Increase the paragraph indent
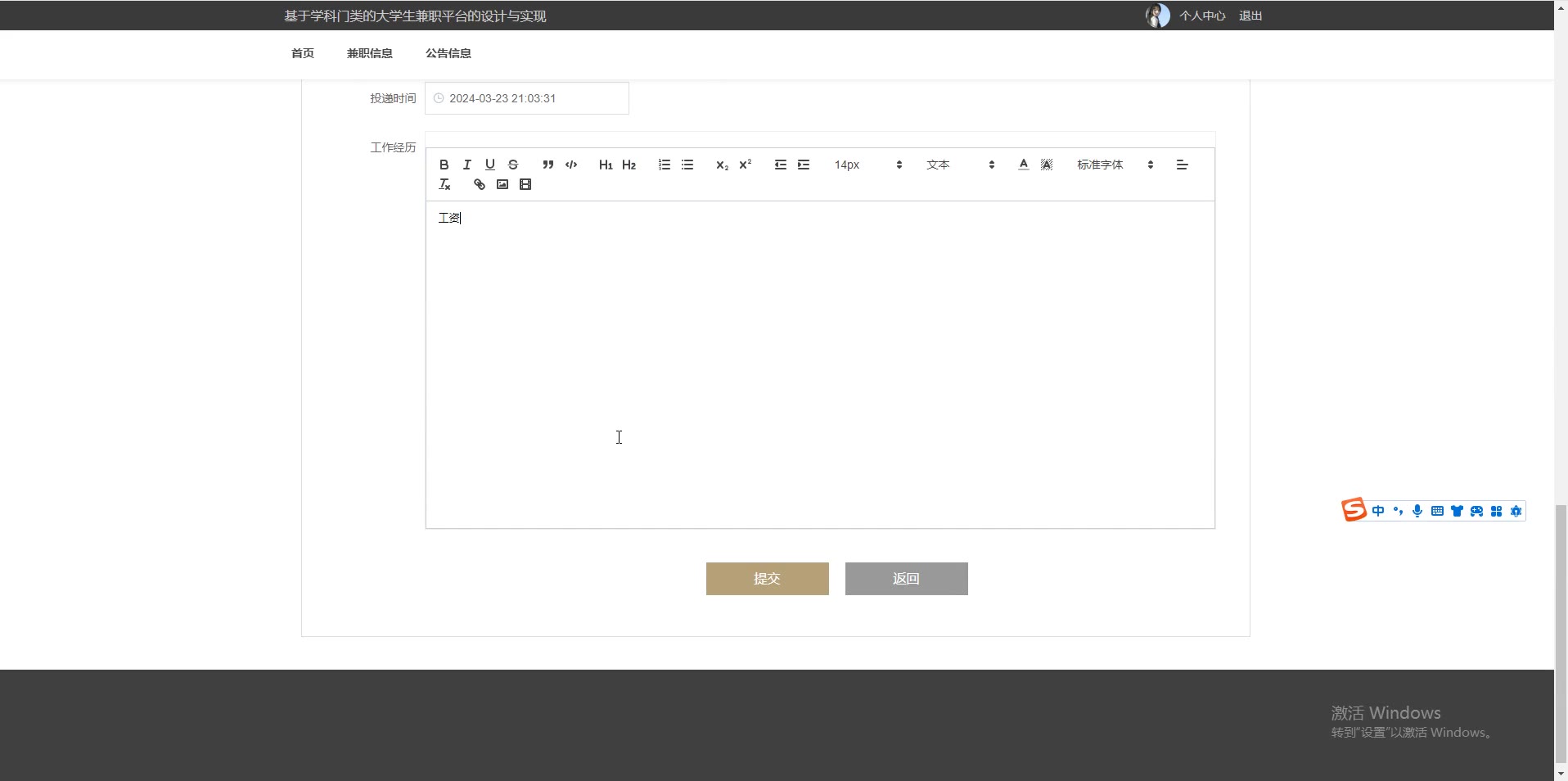The image size is (1568, 781). coord(804,165)
